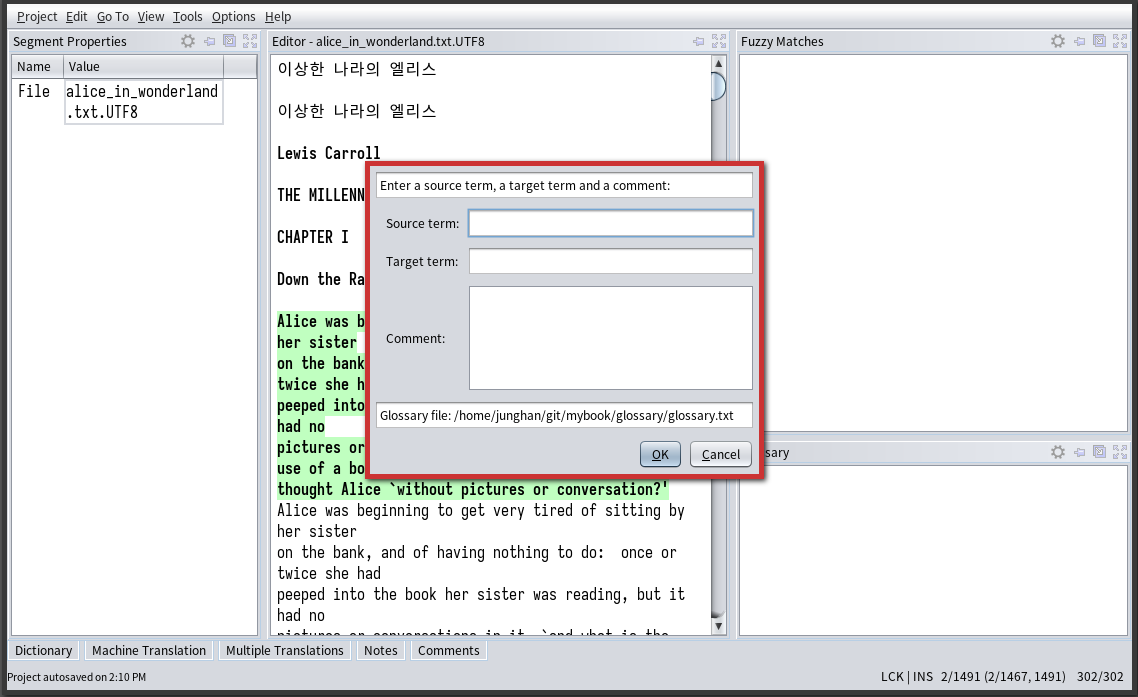Open Fuzzy Matches settings gear
The width and height of the screenshot is (1138, 697).
click(x=1058, y=42)
